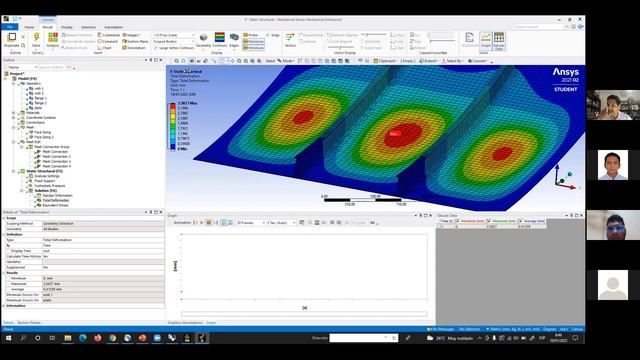This screenshot has width=640, height=360.
Task: Toggle the Maximum column checkbox in Tabular Data
Action: (x=489, y=221)
